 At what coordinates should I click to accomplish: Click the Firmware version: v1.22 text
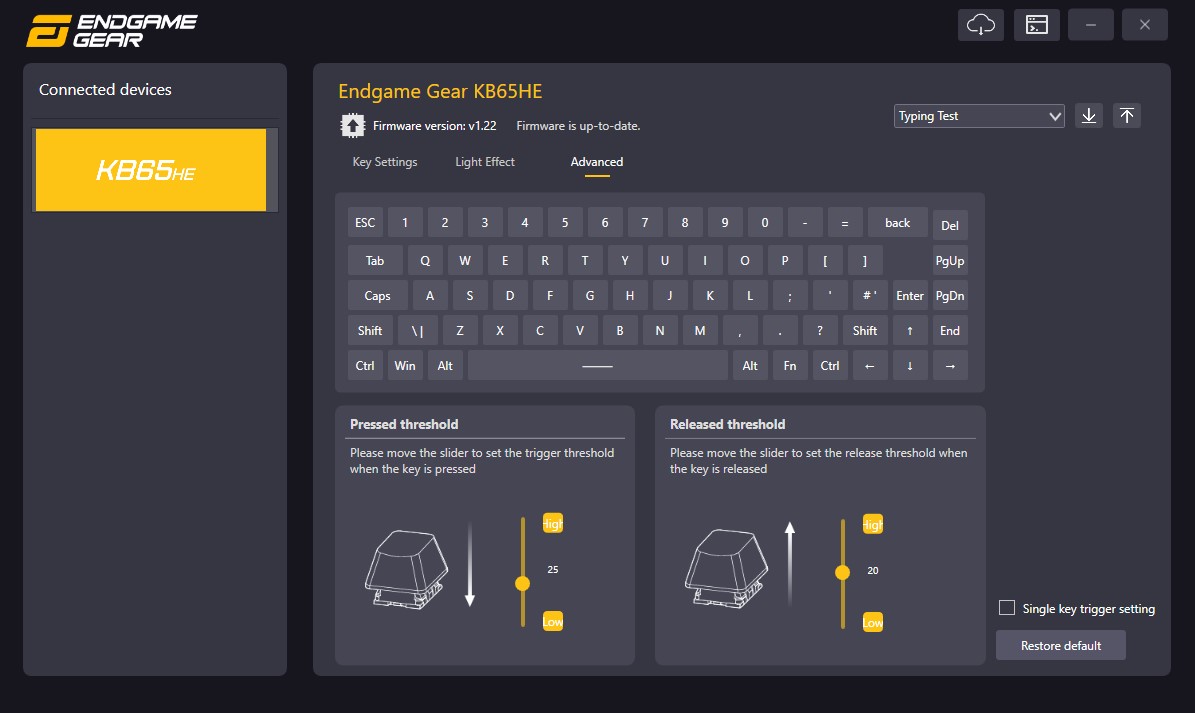pos(434,126)
